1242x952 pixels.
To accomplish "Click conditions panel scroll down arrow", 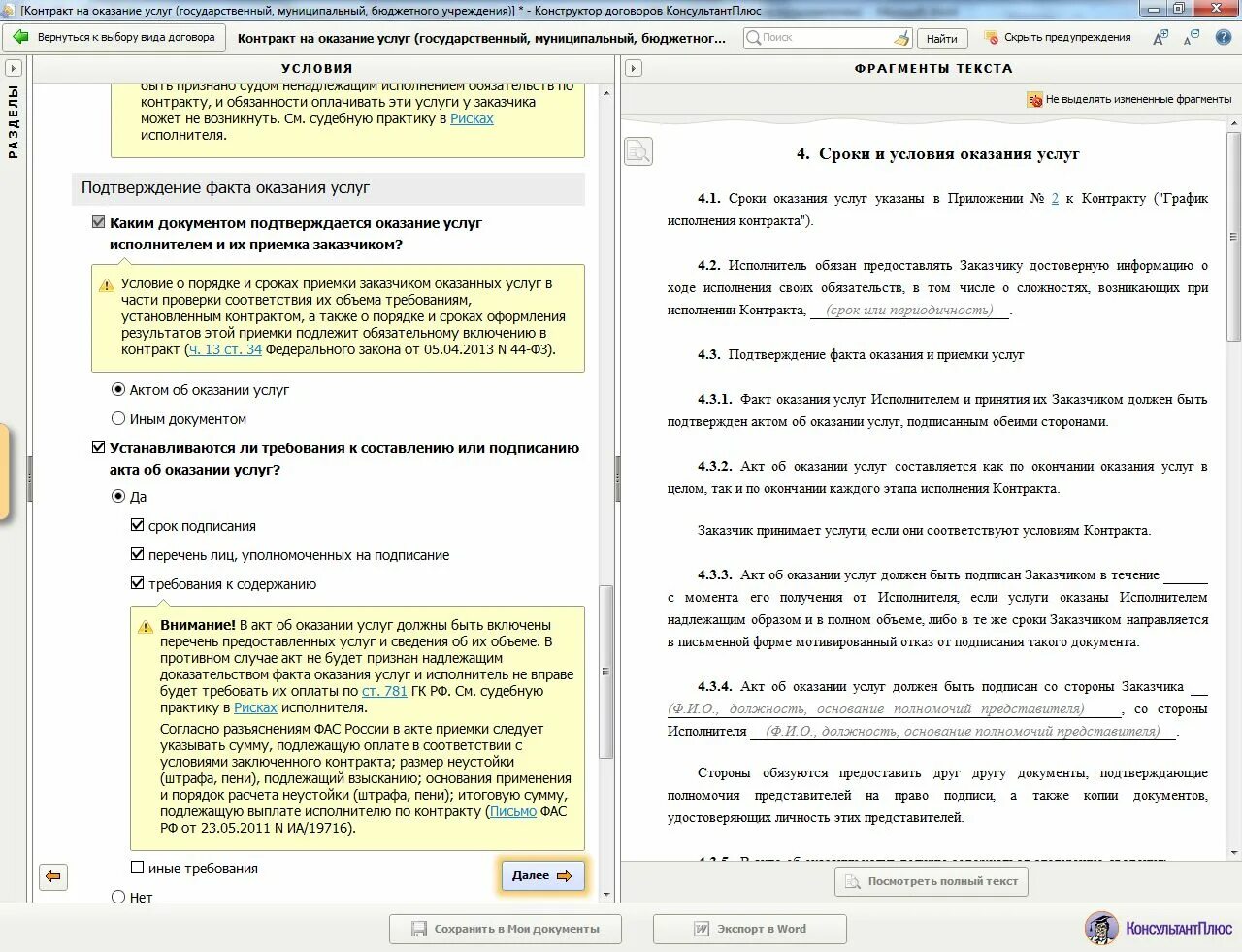I will (x=606, y=895).
